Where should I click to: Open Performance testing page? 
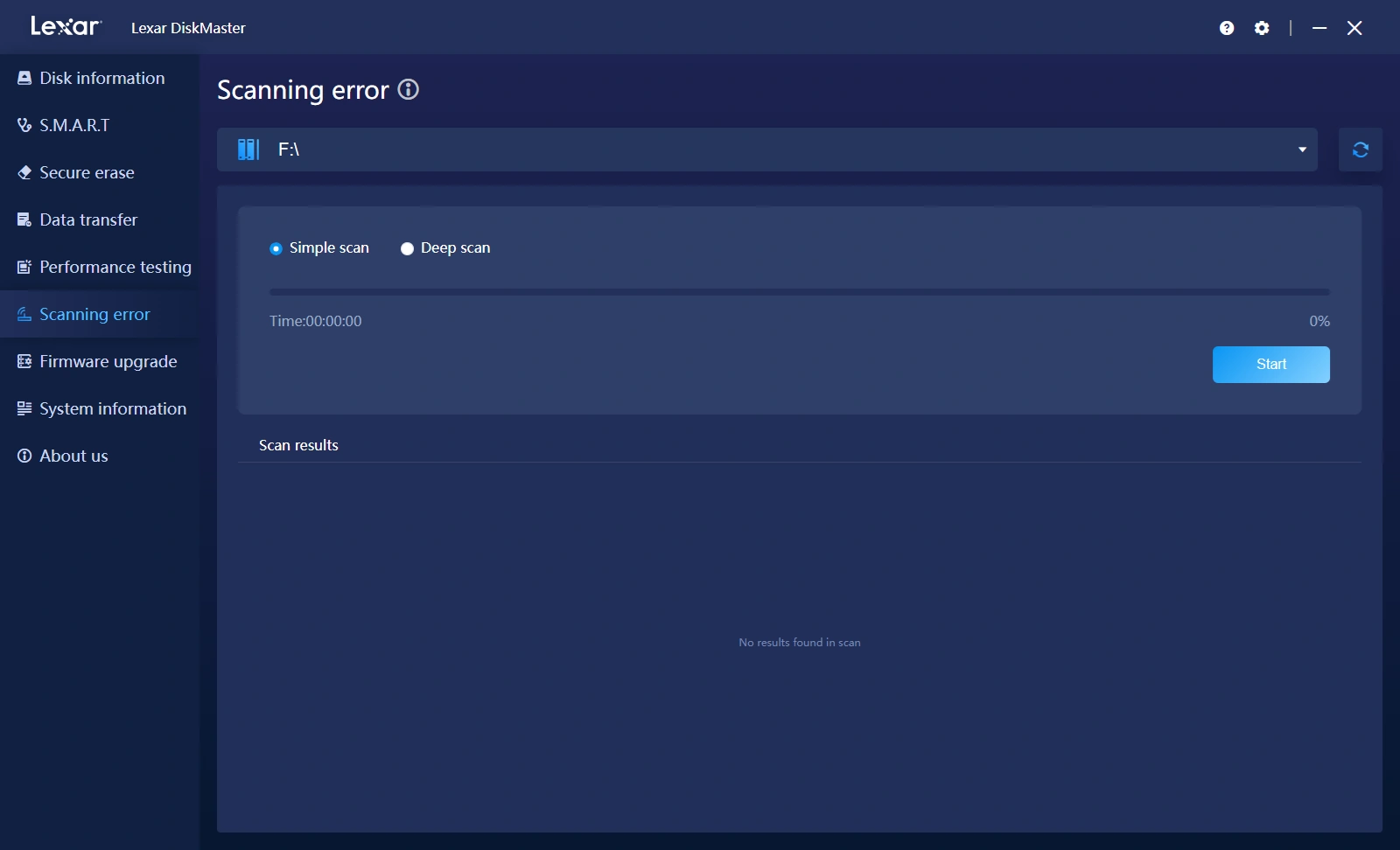tap(100, 267)
